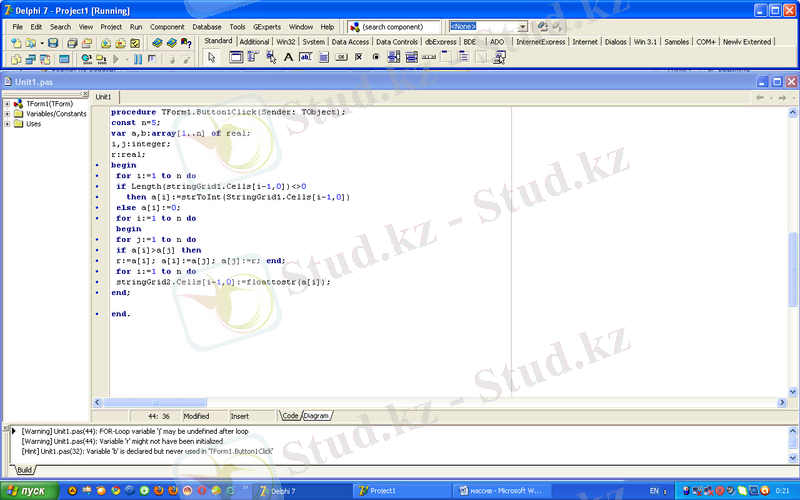
Task: Switch to the Data Access palette tab
Action: pyautogui.click(x=350, y=42)
